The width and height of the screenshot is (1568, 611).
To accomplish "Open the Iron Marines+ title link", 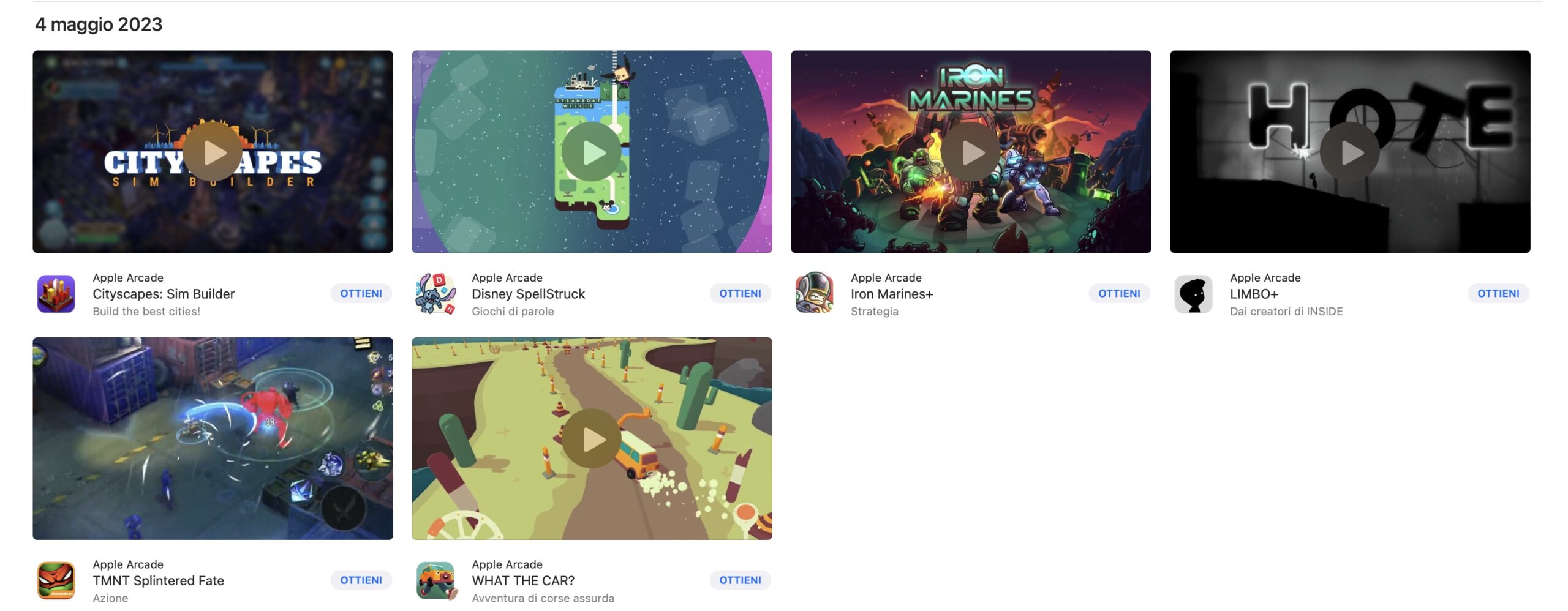I will 892,294.
